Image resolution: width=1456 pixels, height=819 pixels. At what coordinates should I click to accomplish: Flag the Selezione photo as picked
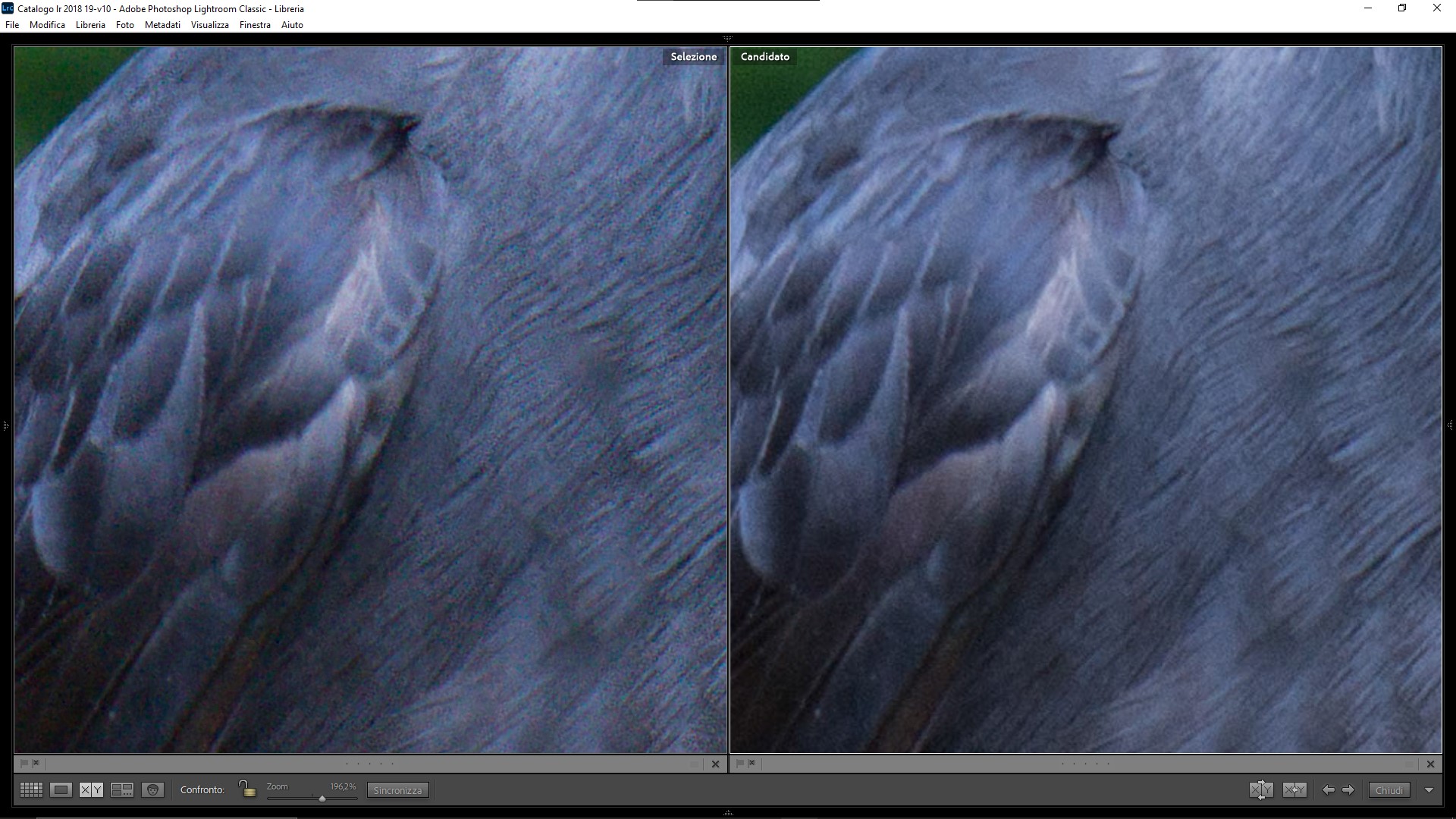[x=24, y=764]
